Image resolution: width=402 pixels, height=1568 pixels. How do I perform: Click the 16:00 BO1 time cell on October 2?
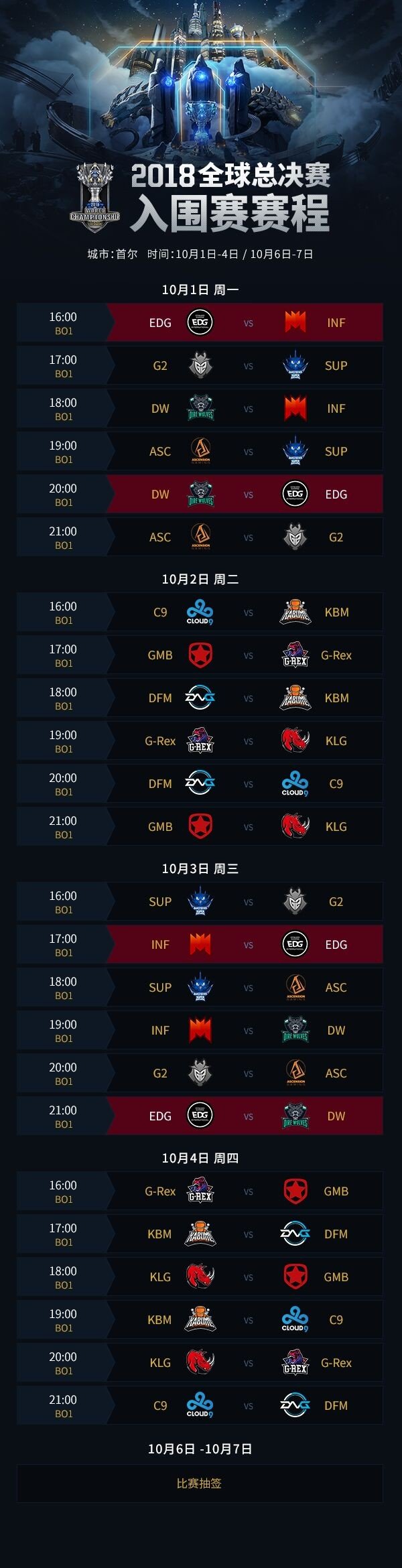coord(63,612)
